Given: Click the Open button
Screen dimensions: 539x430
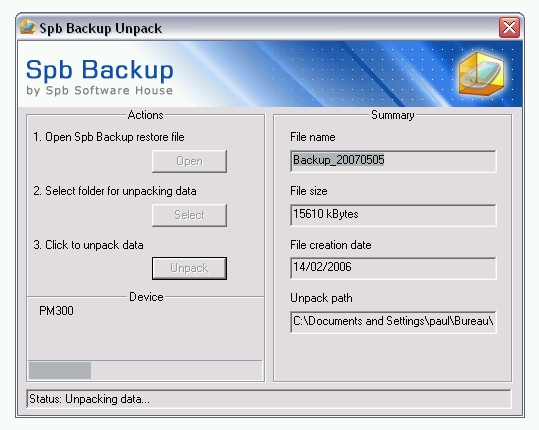Looking at the screenshot, I should pyautogui.click(x=189, y=161).
